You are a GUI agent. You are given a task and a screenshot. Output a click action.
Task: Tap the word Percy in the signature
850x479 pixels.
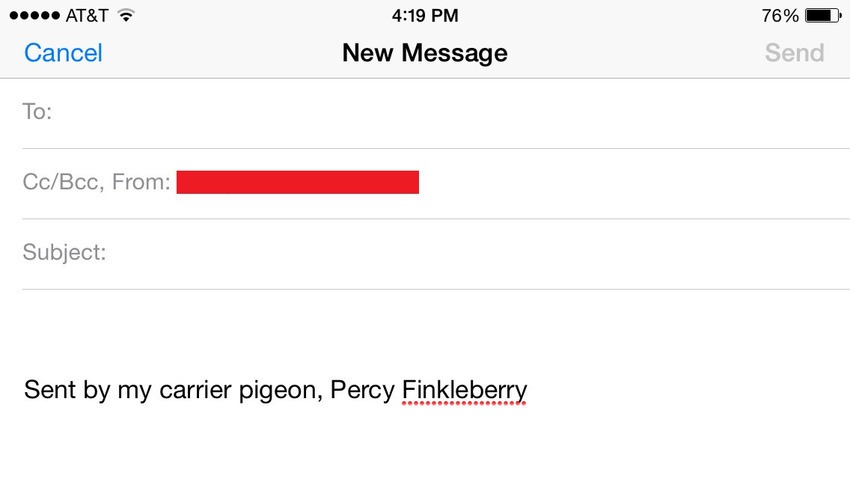(x=362, y=391)
